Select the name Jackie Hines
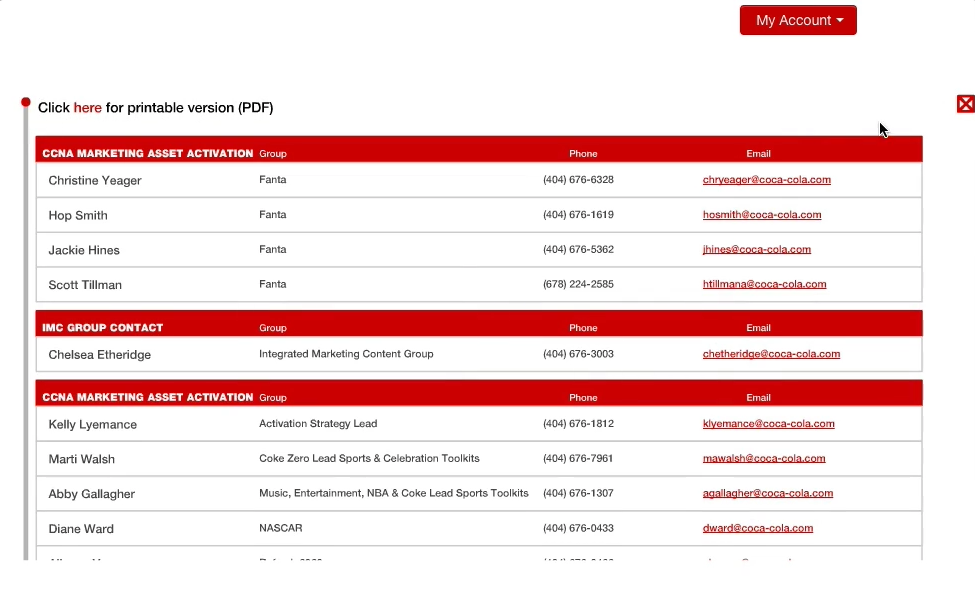Image resolution: width=975 pixels, height=613 pixels. point(84,250)
